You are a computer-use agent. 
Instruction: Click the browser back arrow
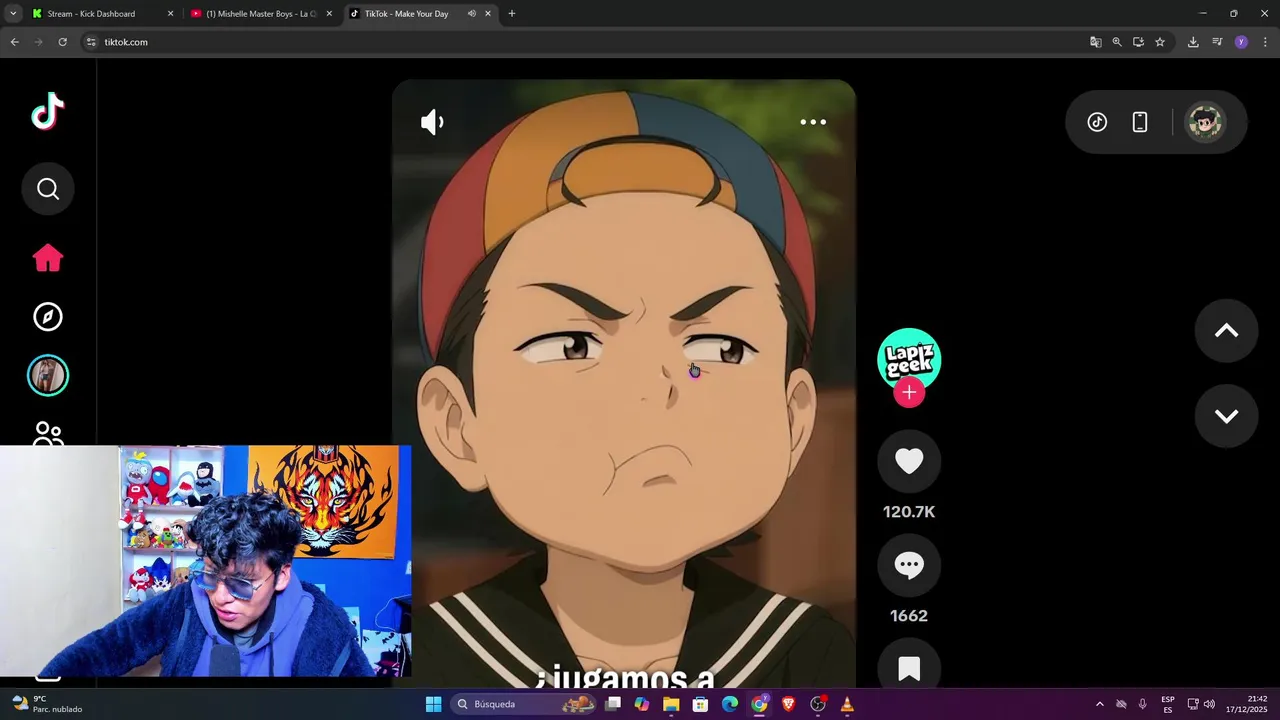click(14, 42)
